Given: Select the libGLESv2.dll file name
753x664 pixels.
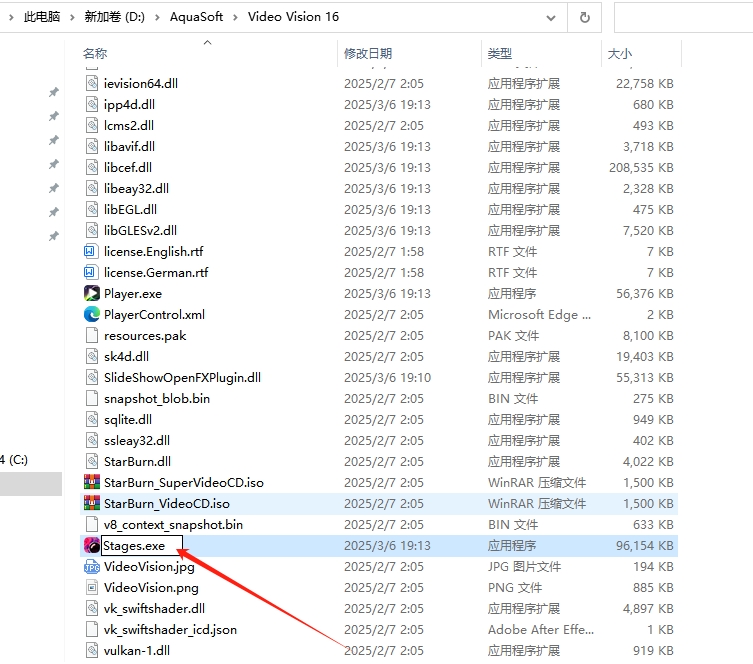Looking at the screenshot, I should pos(140,230).
